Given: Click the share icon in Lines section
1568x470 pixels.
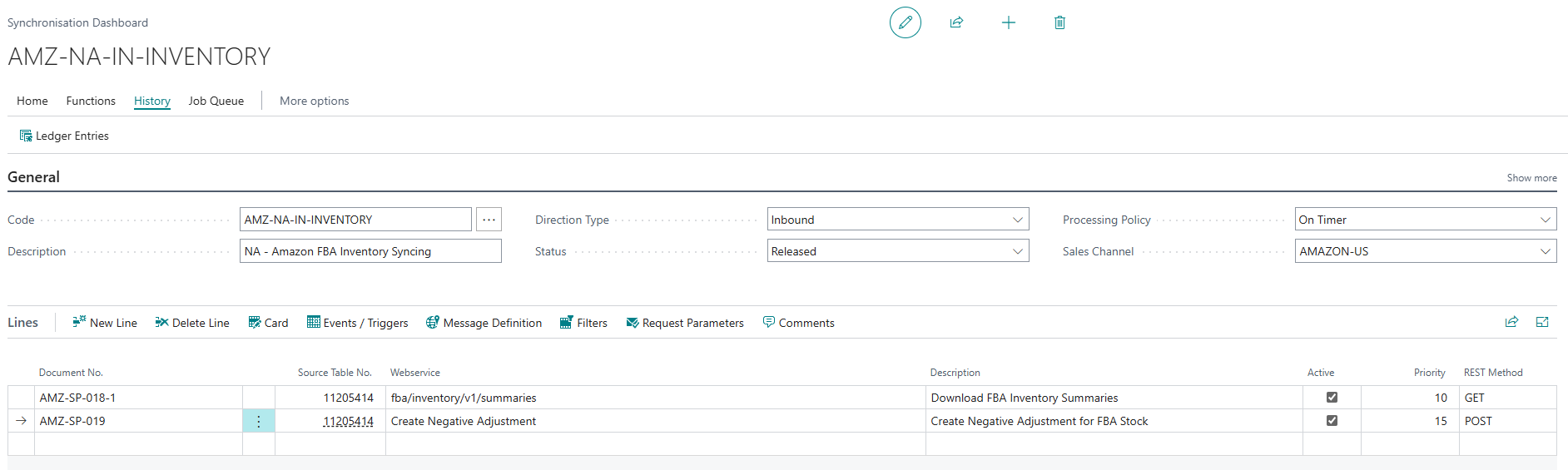Looking at the screenshot, I should pos(1511,322).
